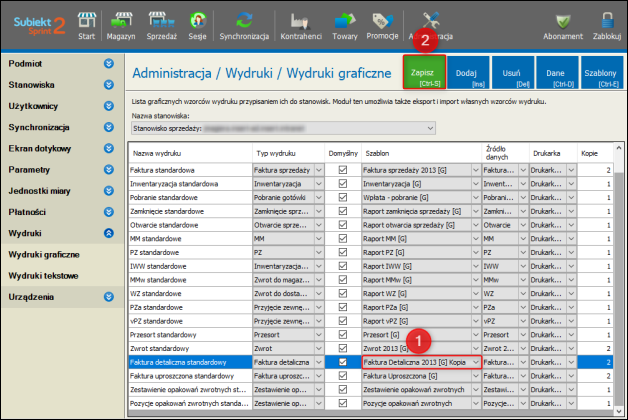Toggle Domyślny checkbox for Faktura detaliczna standardowa

tap(343, 361)
